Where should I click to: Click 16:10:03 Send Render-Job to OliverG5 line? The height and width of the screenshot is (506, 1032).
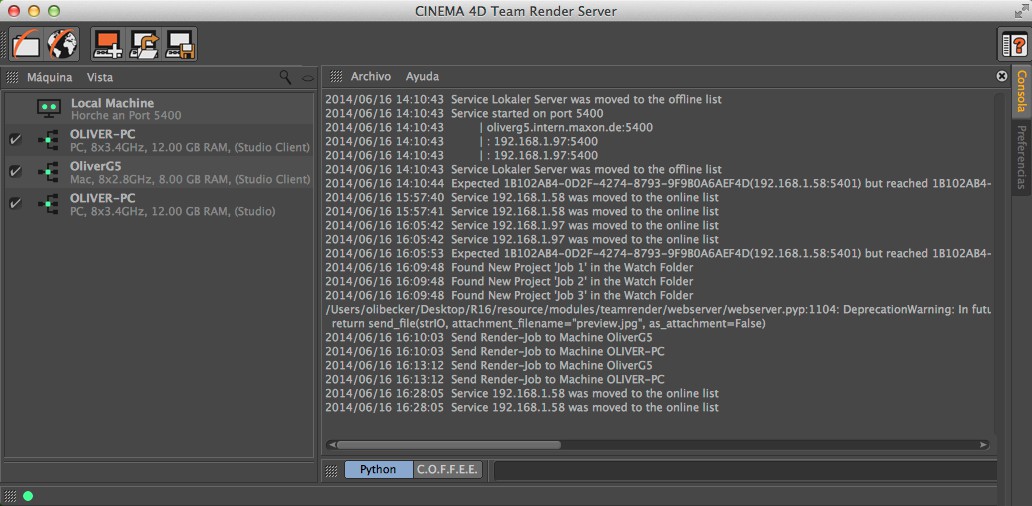pos(489,337)
